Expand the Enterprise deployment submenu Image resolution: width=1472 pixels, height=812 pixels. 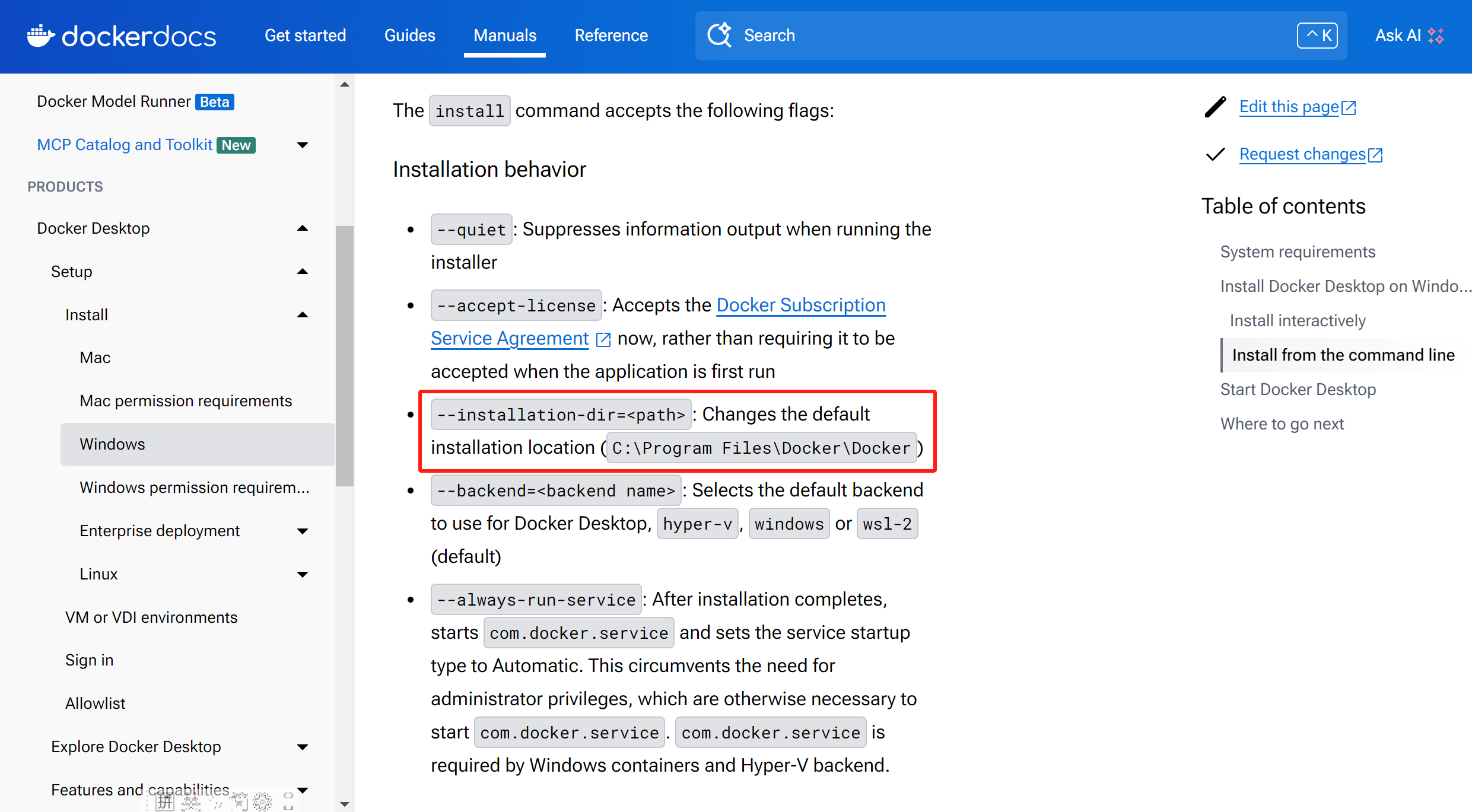tap(303, 531)
